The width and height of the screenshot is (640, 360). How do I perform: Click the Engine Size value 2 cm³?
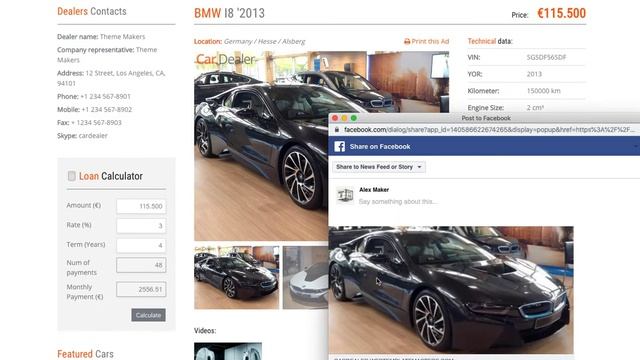[535, 108]
